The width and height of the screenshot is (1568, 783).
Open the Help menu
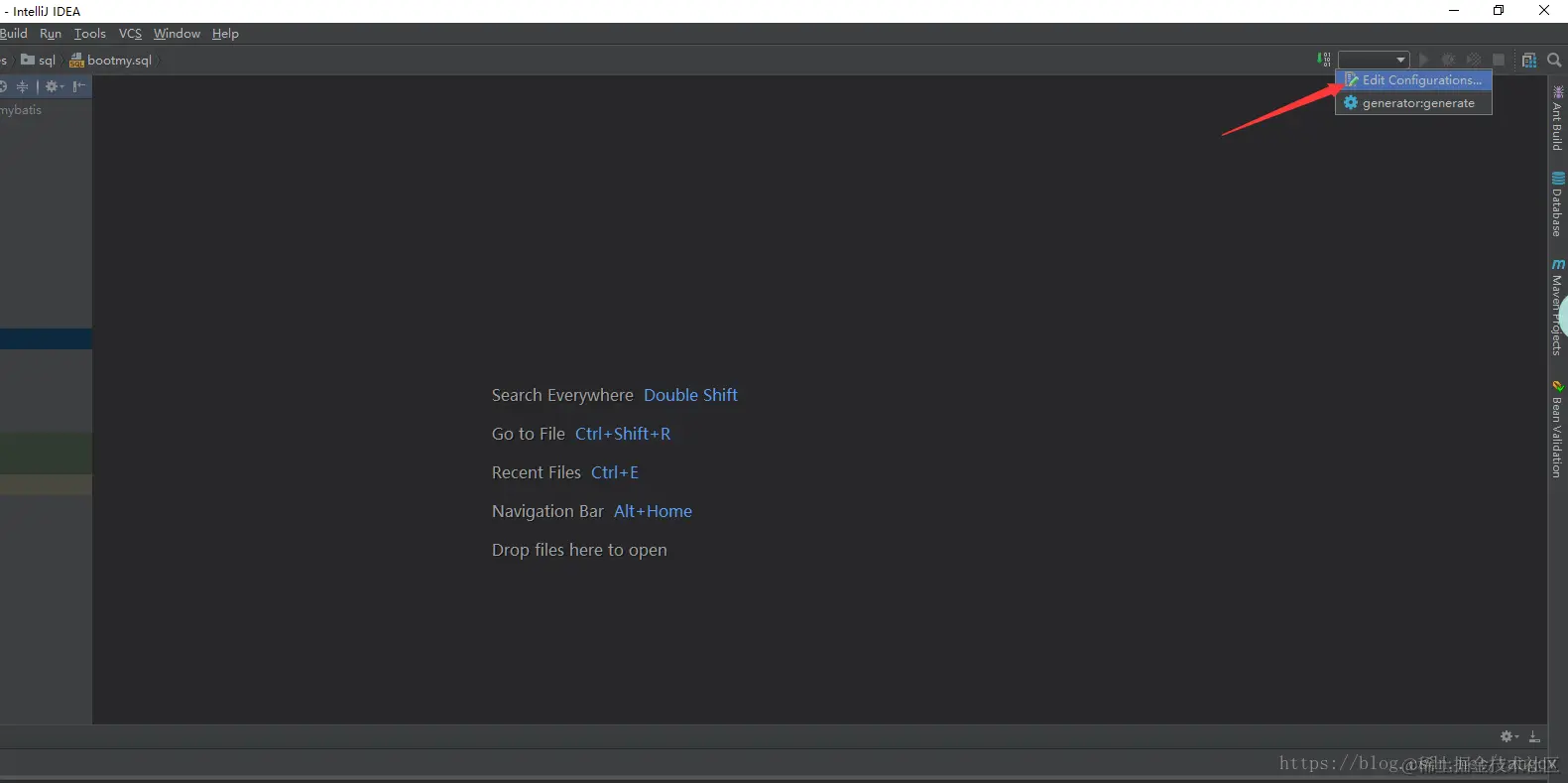coord(225,34)
